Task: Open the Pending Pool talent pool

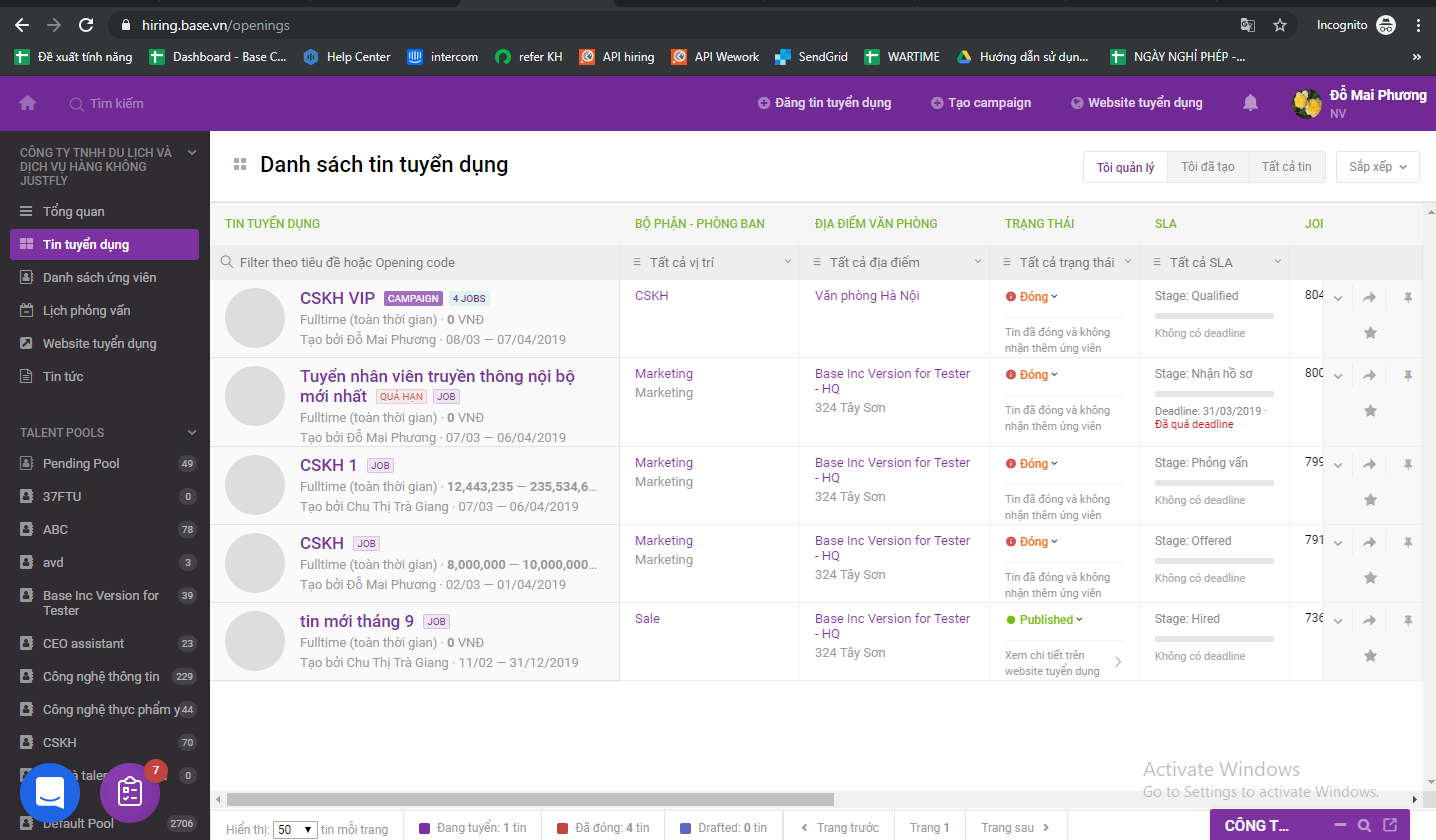Action: click(104, 463)
